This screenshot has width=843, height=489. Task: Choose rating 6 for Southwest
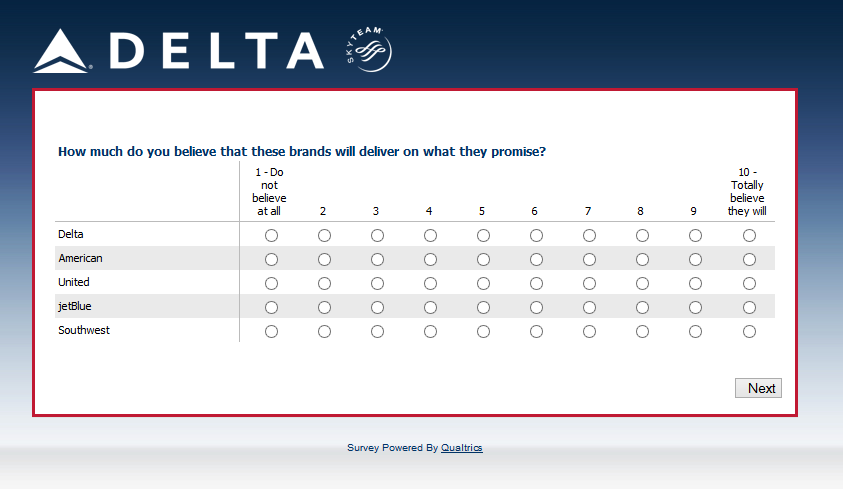(x=536, y=332)
